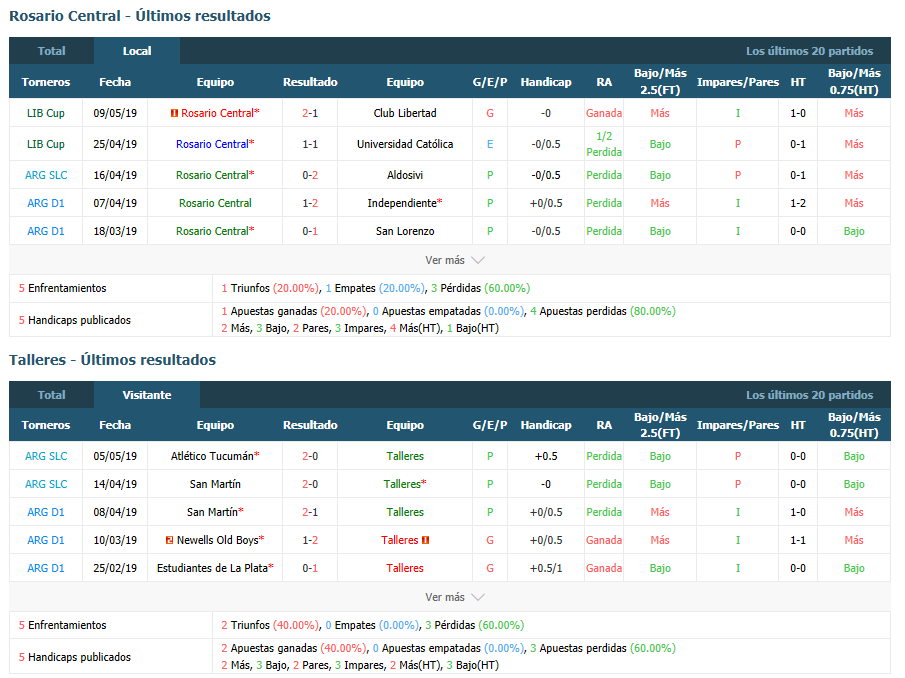Click result 1-2 for Newells Old Boys match
Image resolution: width=905 pixels, height=678 pixels.
(310, 541)
